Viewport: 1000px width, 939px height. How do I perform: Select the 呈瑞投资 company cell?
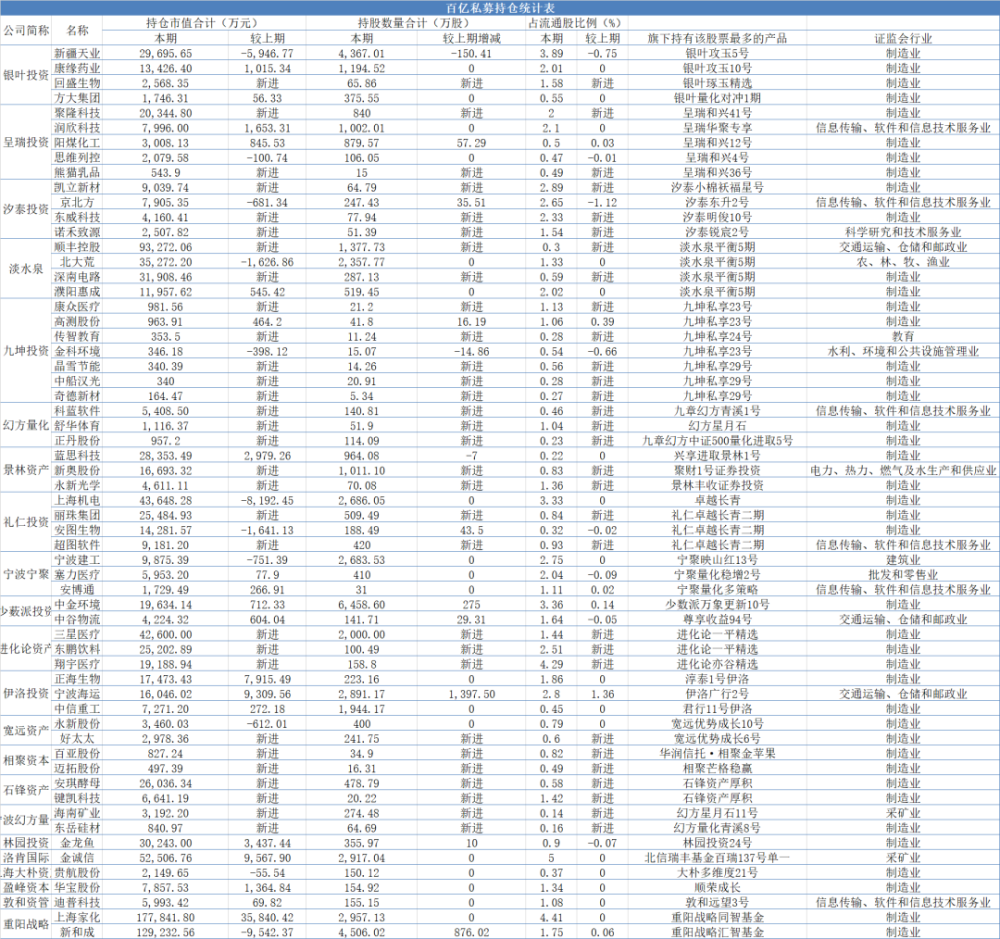(x=26, y=142)
